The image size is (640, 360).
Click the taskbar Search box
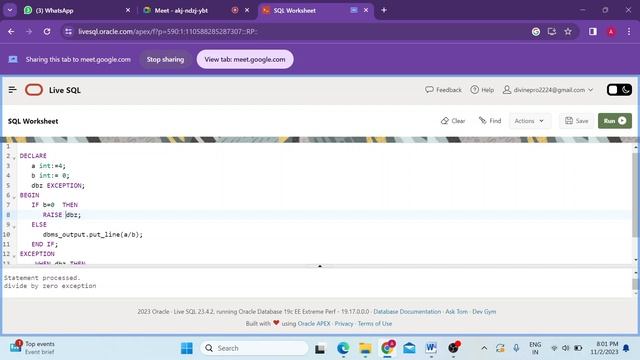[x=254, y=348]
